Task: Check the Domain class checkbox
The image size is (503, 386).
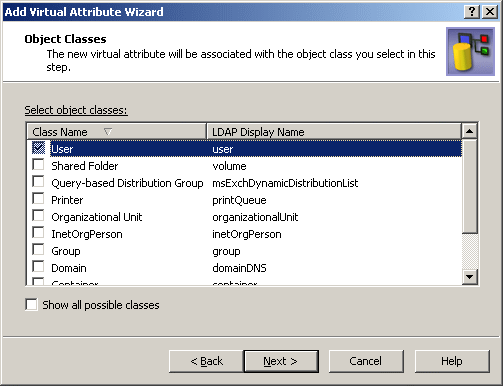Action: coord(38,267)
